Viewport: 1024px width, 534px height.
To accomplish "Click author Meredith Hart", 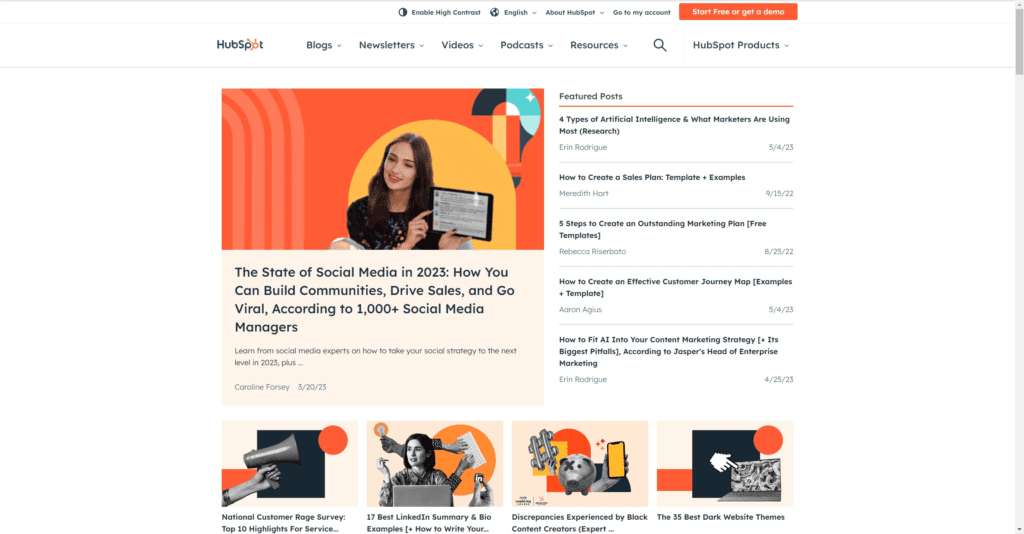I will click(x=584, y=194).
